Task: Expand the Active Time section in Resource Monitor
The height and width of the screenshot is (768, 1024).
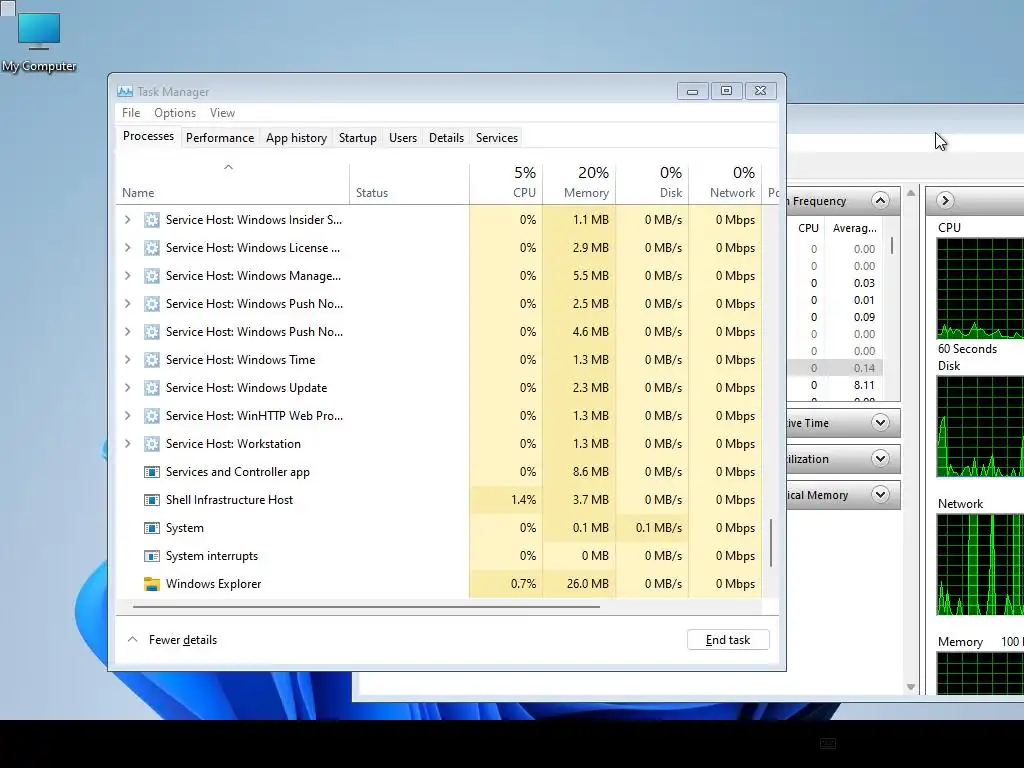Action: pyautogui.click(x=880, y=423)
